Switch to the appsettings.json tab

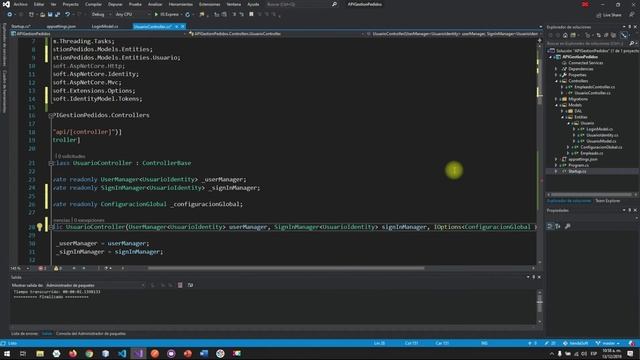click(61, 26)
